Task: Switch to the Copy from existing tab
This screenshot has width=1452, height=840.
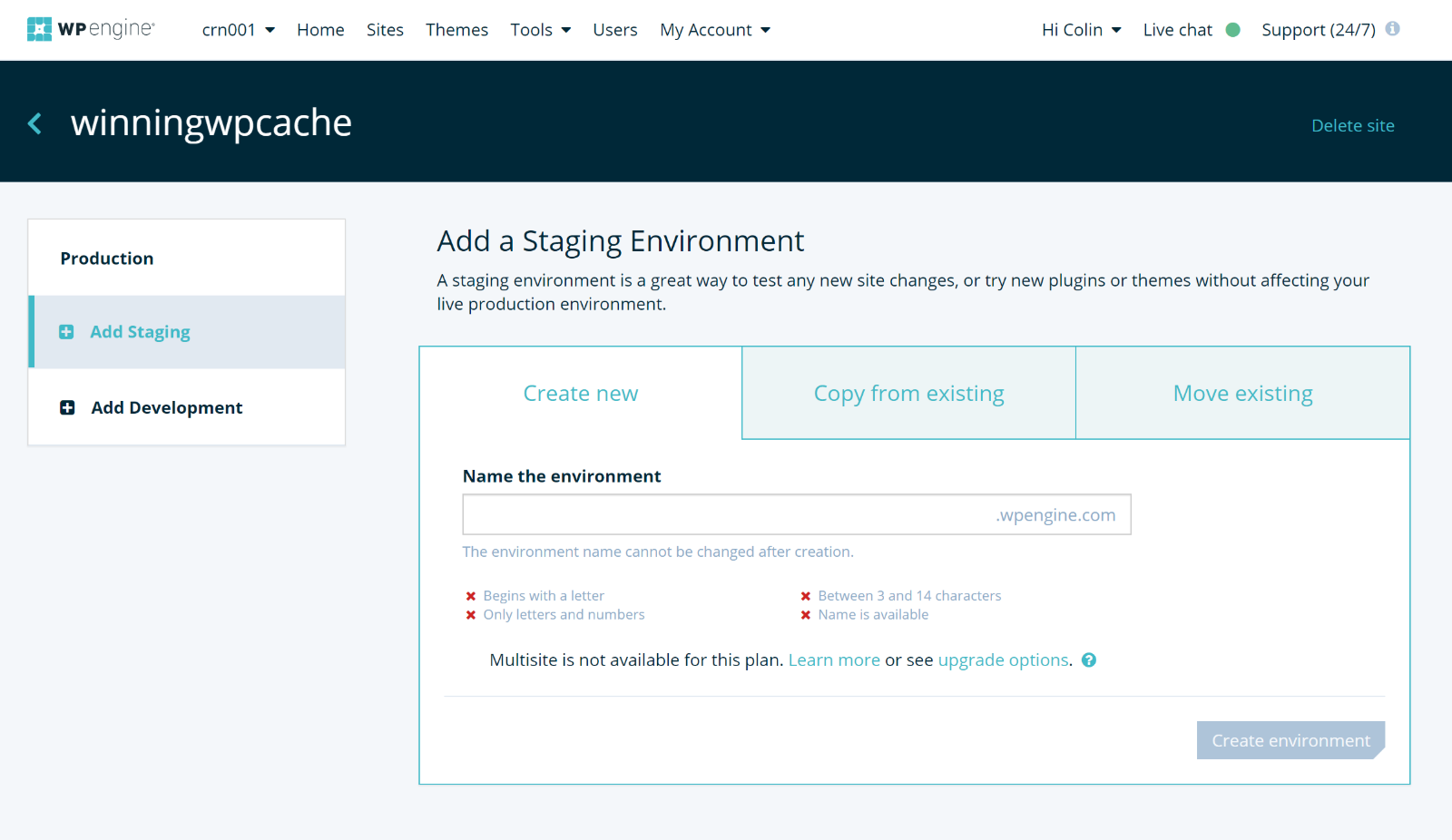Action: pyautogui.click(x=908, y=394)
